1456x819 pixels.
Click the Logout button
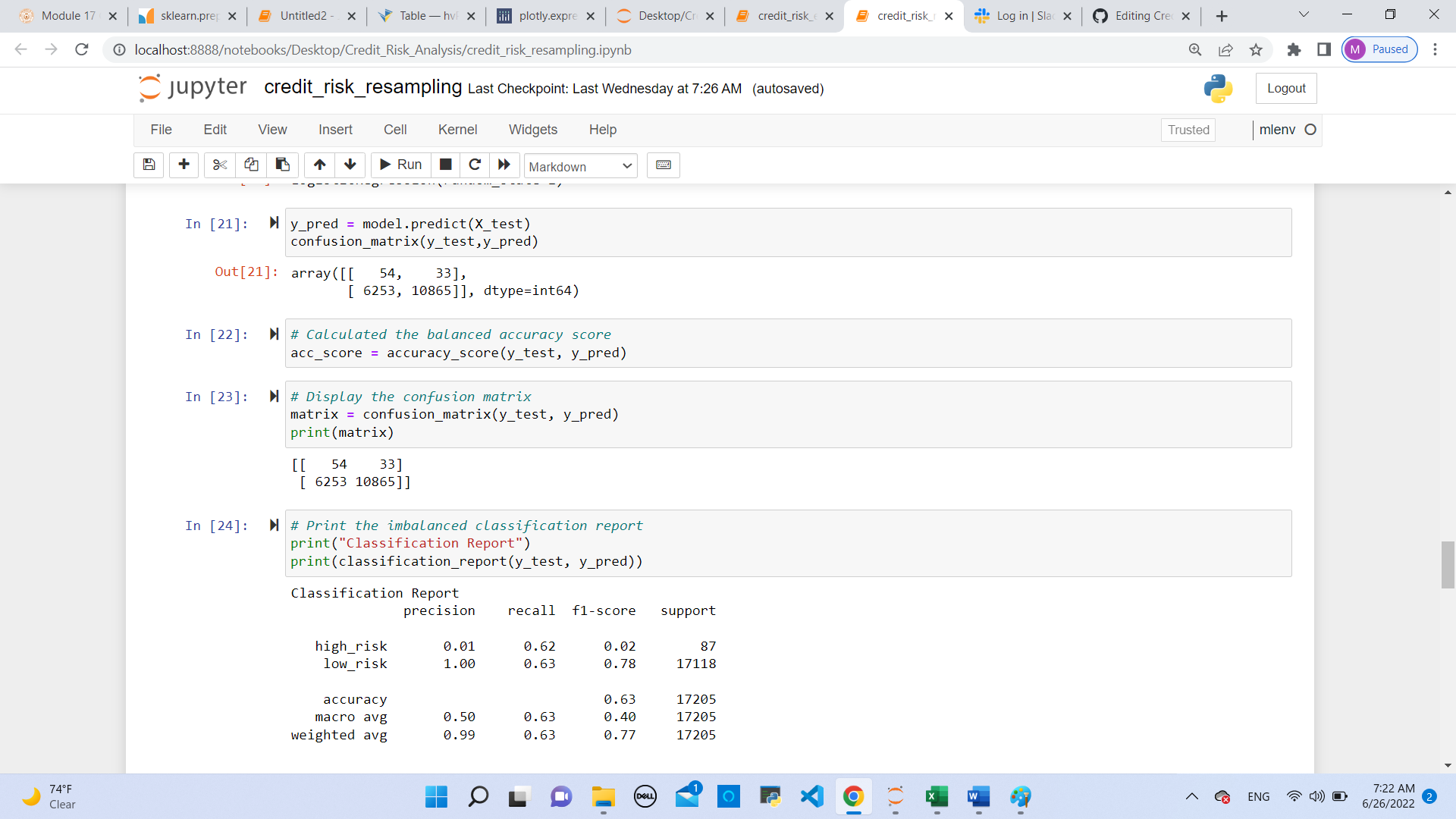(1285, 88)
